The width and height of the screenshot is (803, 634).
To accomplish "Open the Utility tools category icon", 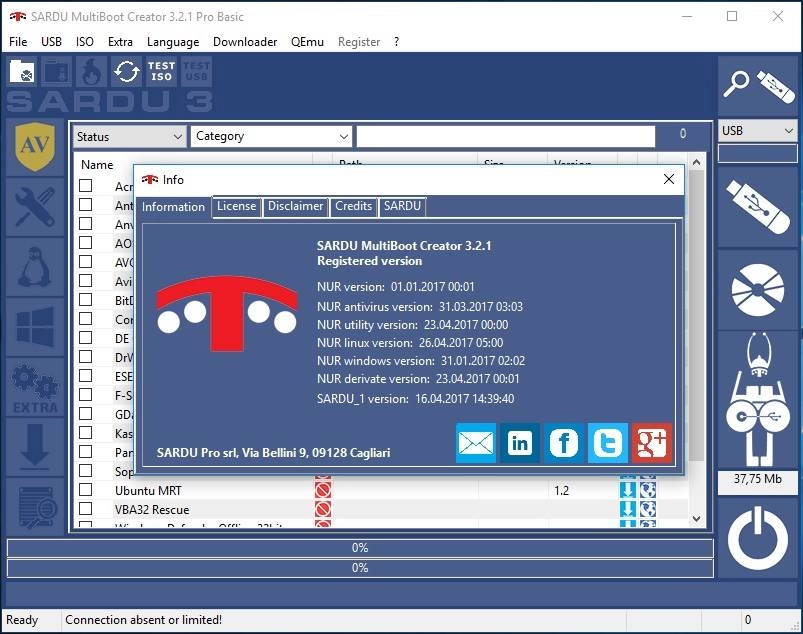I will coord(35,207).
